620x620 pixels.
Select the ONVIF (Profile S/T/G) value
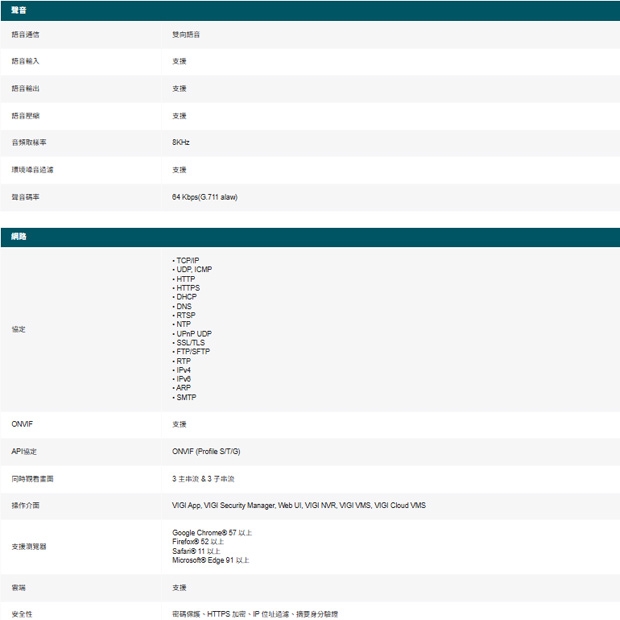206,452
